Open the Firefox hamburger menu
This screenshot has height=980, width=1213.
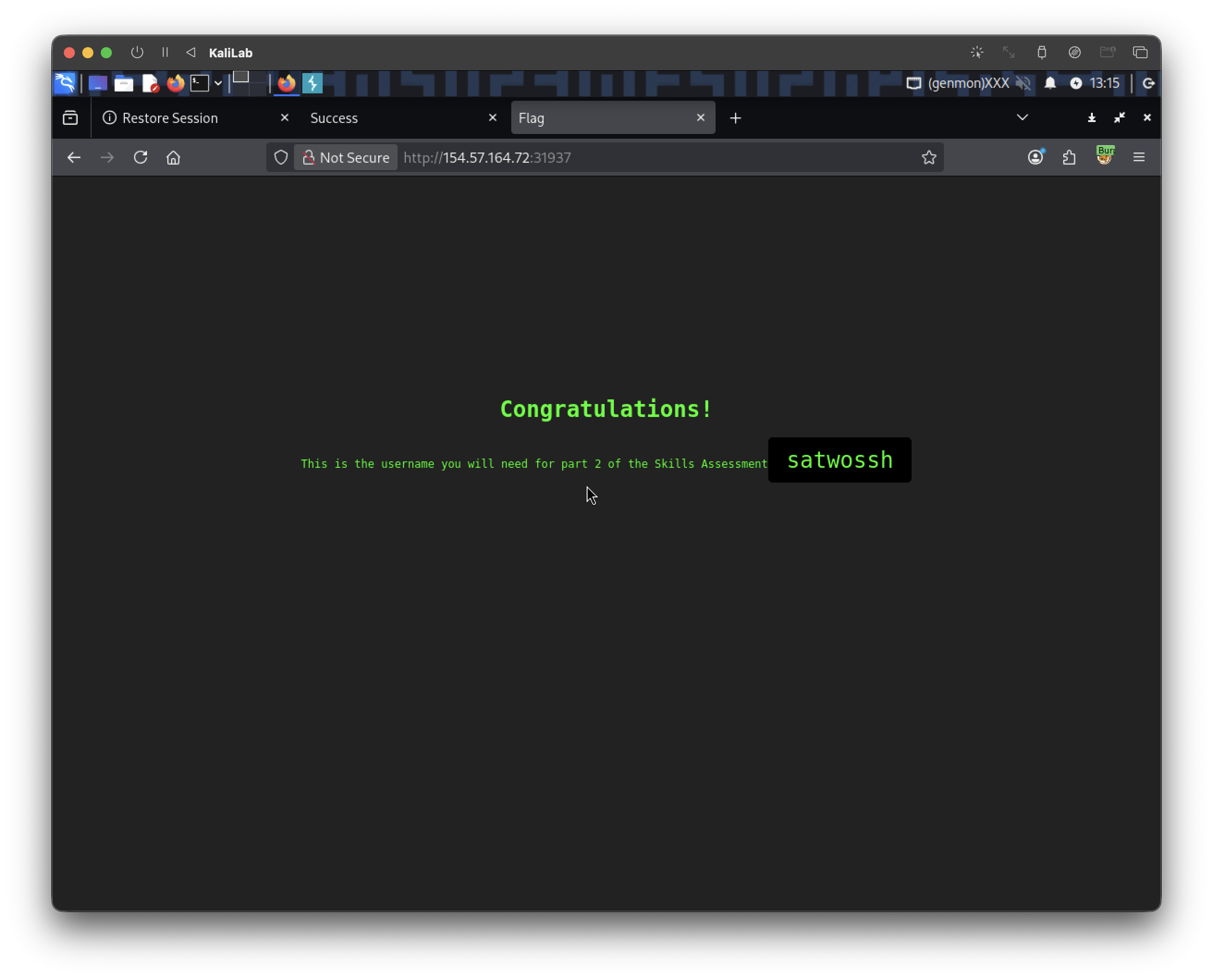[x=1139, y=158]
